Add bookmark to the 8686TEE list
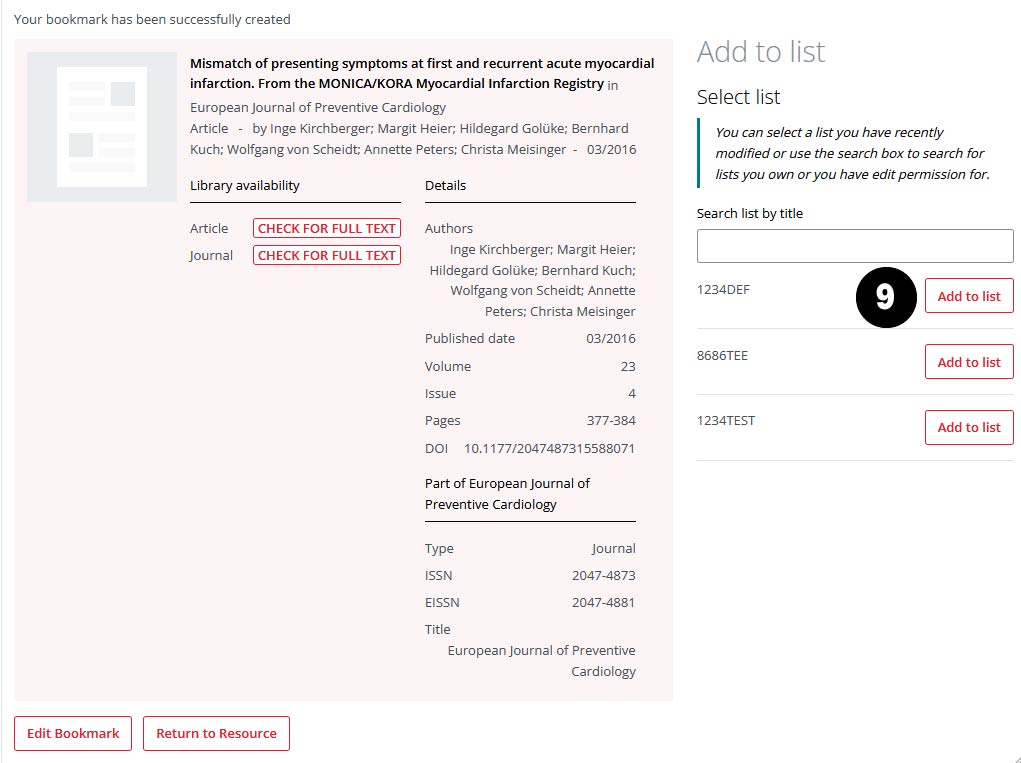This screenshot has width=1021, height=763. [x=968, y=362]
